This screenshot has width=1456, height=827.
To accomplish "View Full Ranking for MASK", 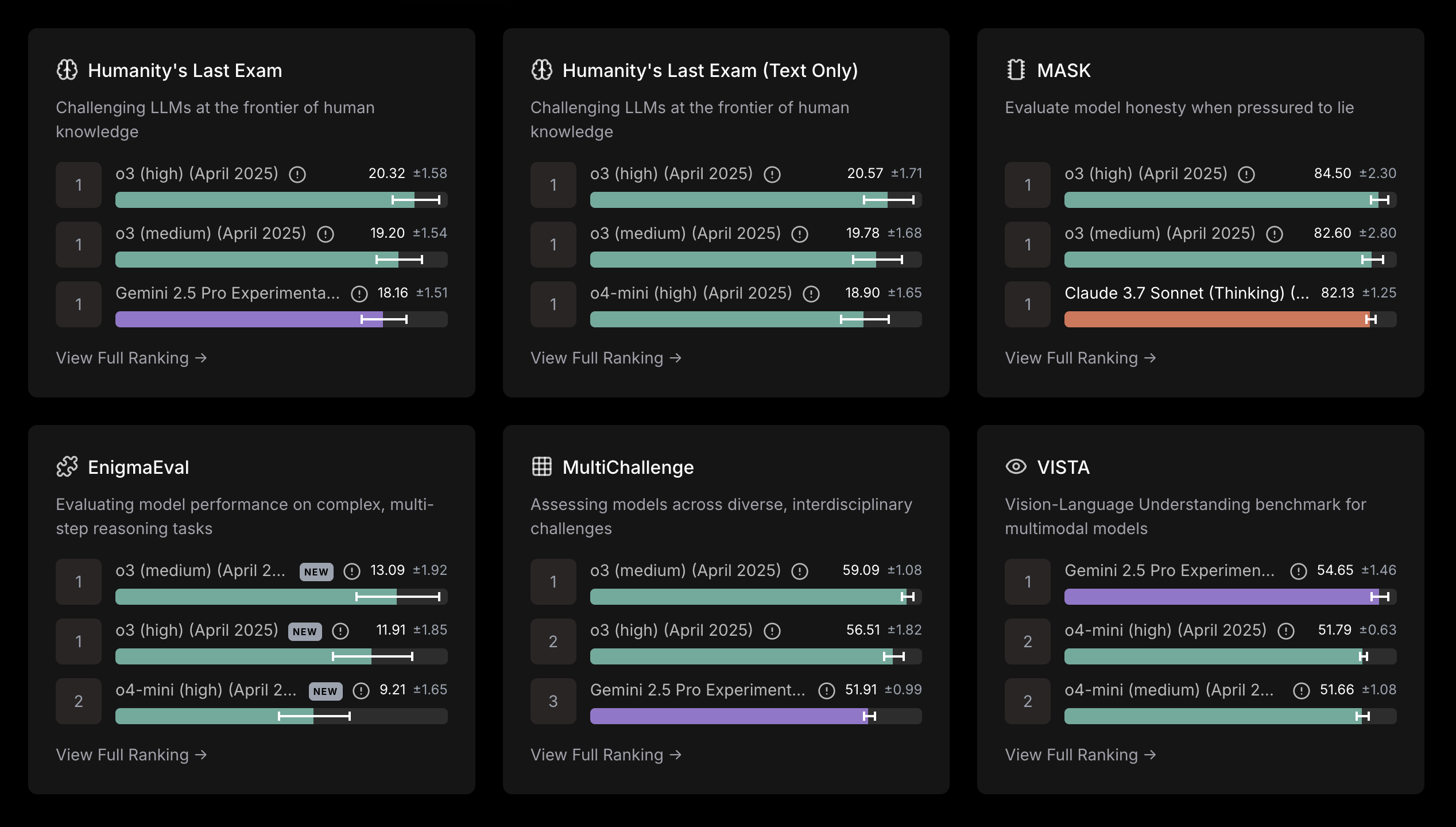I will click(x=1081, y=358).
